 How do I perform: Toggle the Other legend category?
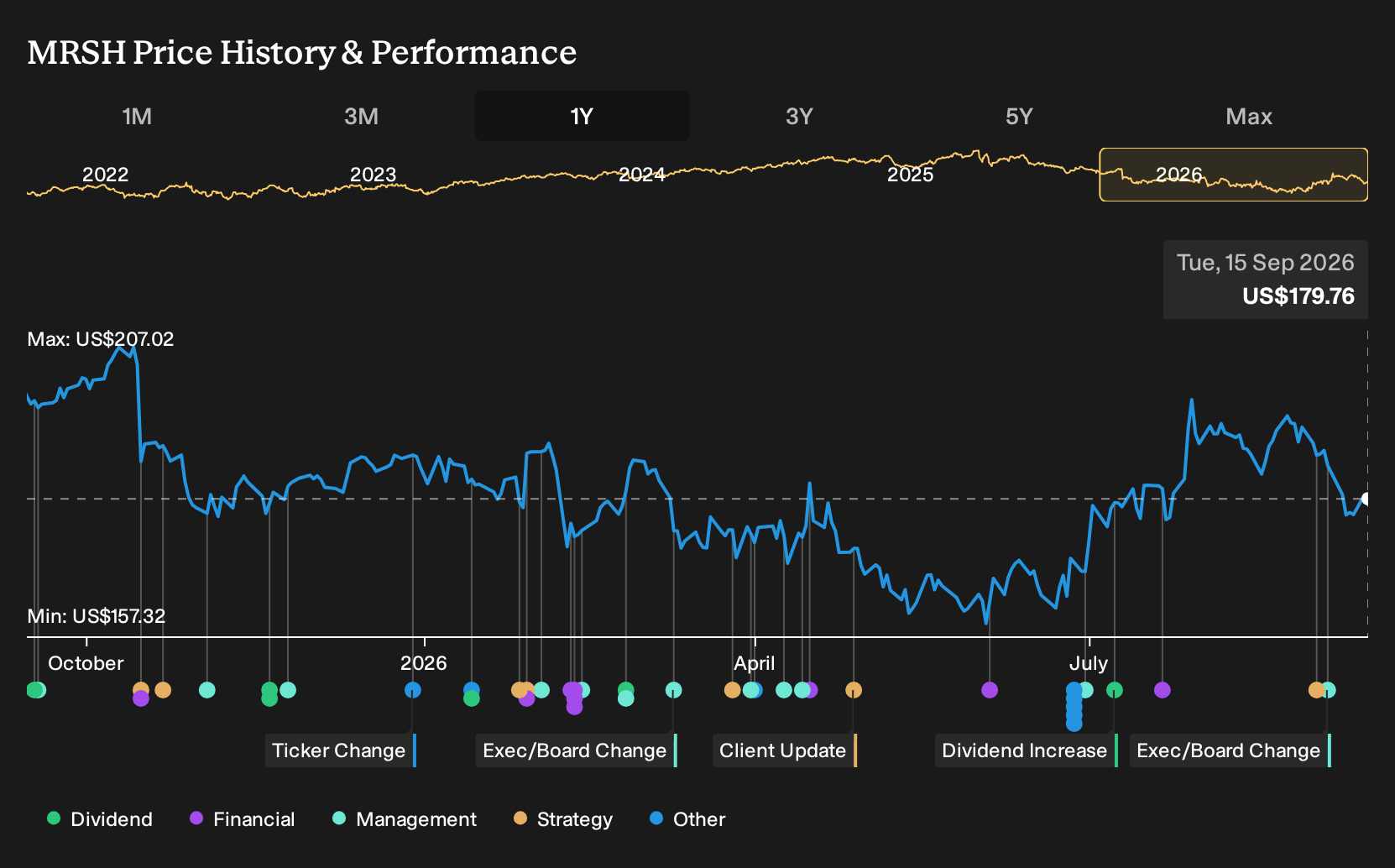[x=687, y=819]
